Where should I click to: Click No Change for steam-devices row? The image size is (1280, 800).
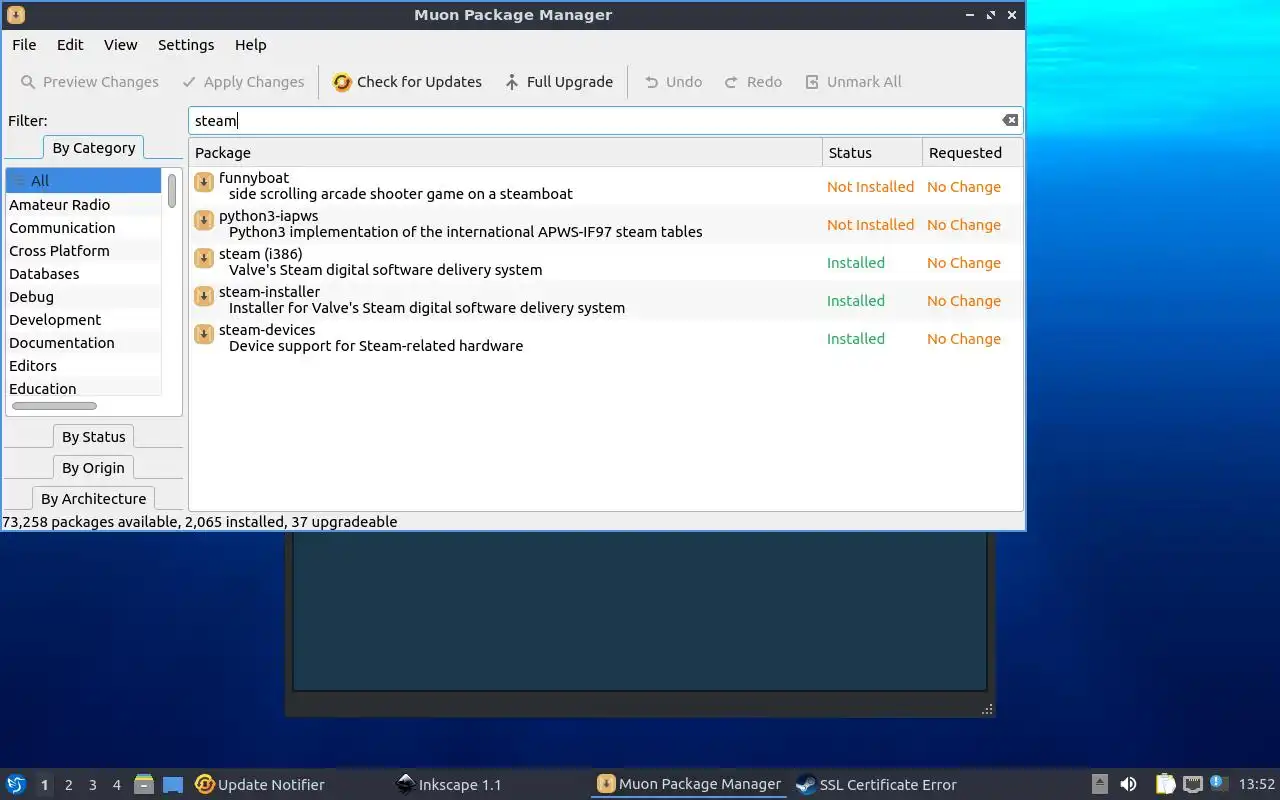point(963,339)
